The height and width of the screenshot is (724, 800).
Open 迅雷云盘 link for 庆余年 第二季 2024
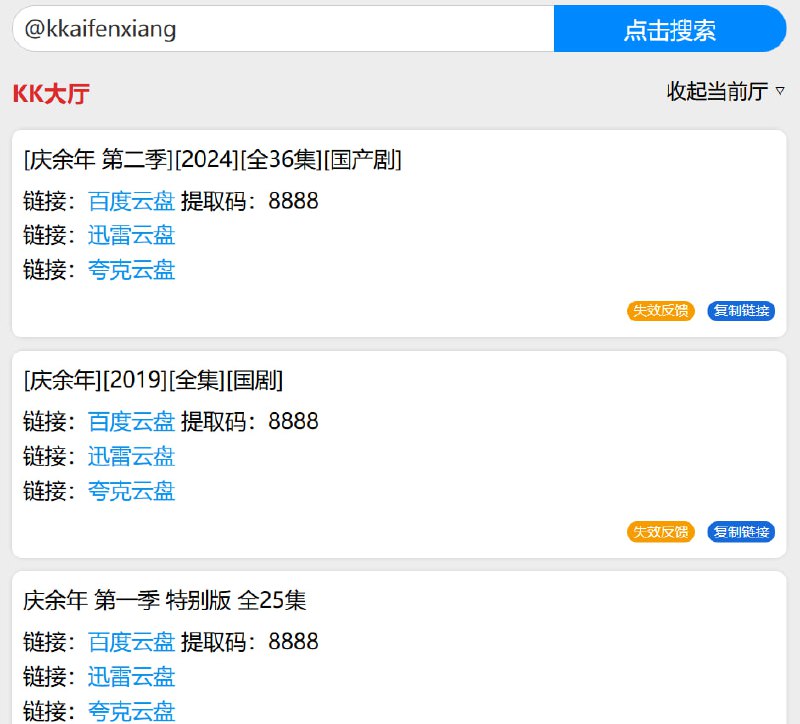[x=131, y=236]
